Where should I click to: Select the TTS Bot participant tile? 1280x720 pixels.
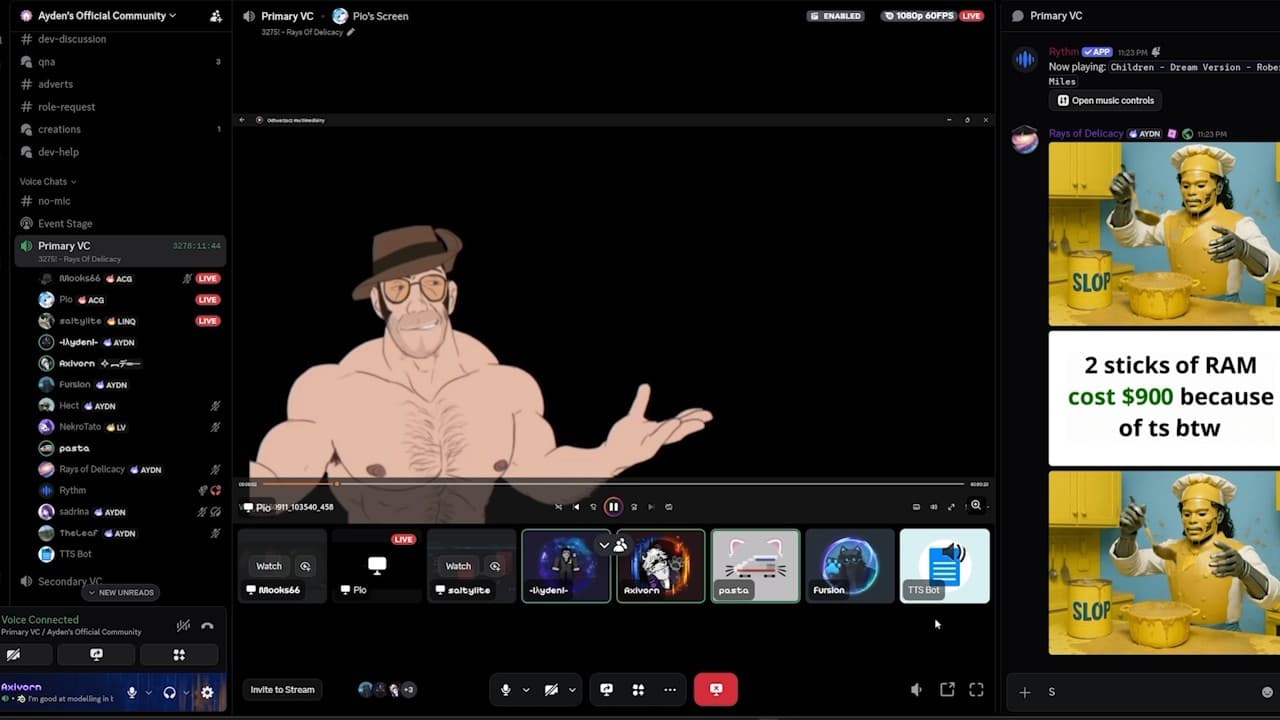click(x=945, y=566)
